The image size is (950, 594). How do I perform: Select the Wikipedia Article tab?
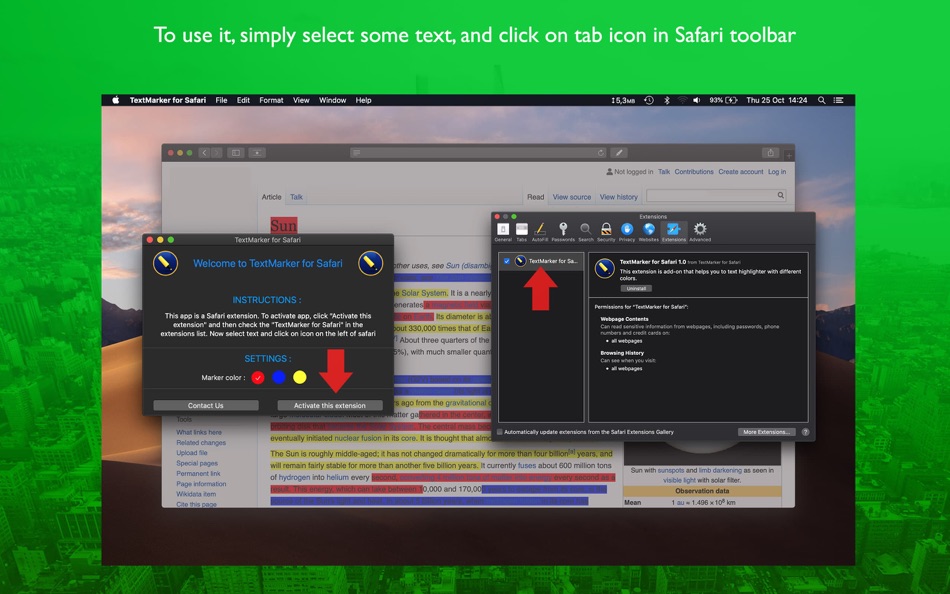271,197
